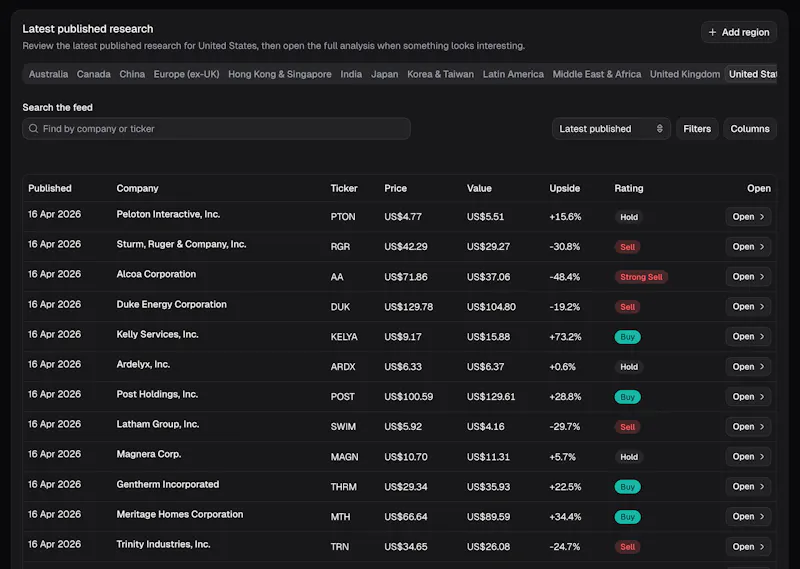
Task: Switch to the Canada region tab
Action: (93, 74)
